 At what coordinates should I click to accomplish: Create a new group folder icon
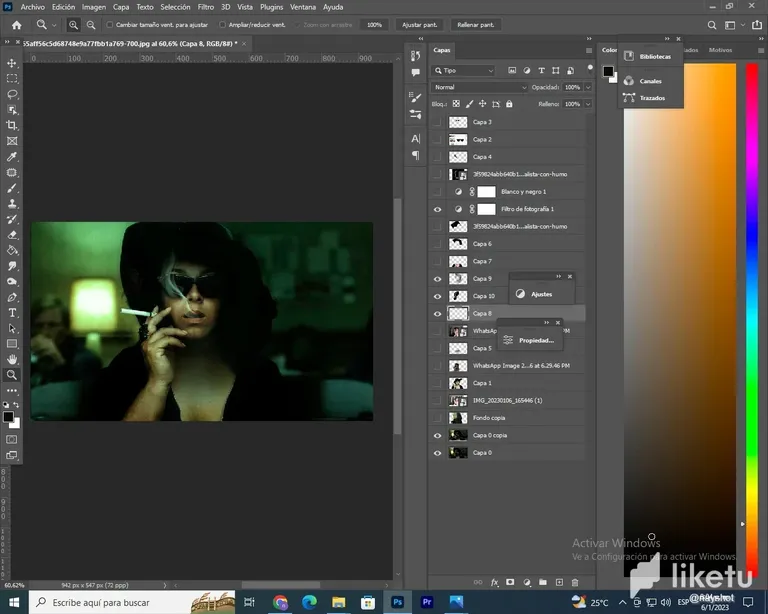coord(543,582)
